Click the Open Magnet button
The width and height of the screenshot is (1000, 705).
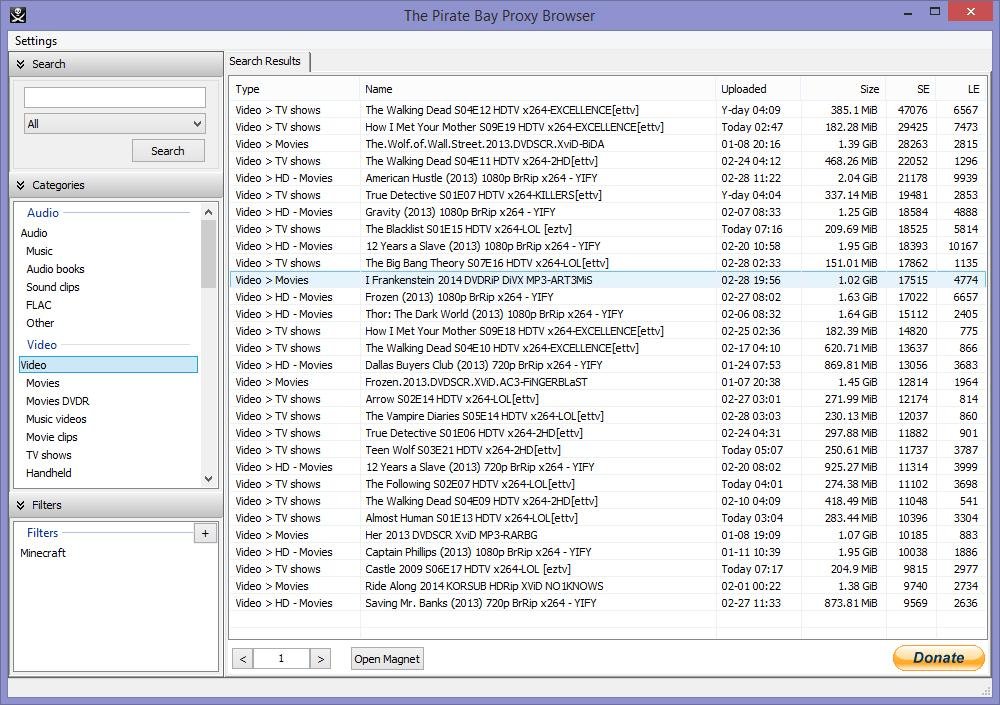tap(387, 658)
